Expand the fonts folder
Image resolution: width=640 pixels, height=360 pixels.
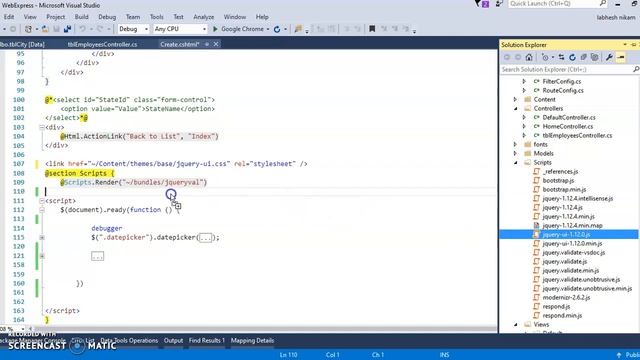pos(516,144)
